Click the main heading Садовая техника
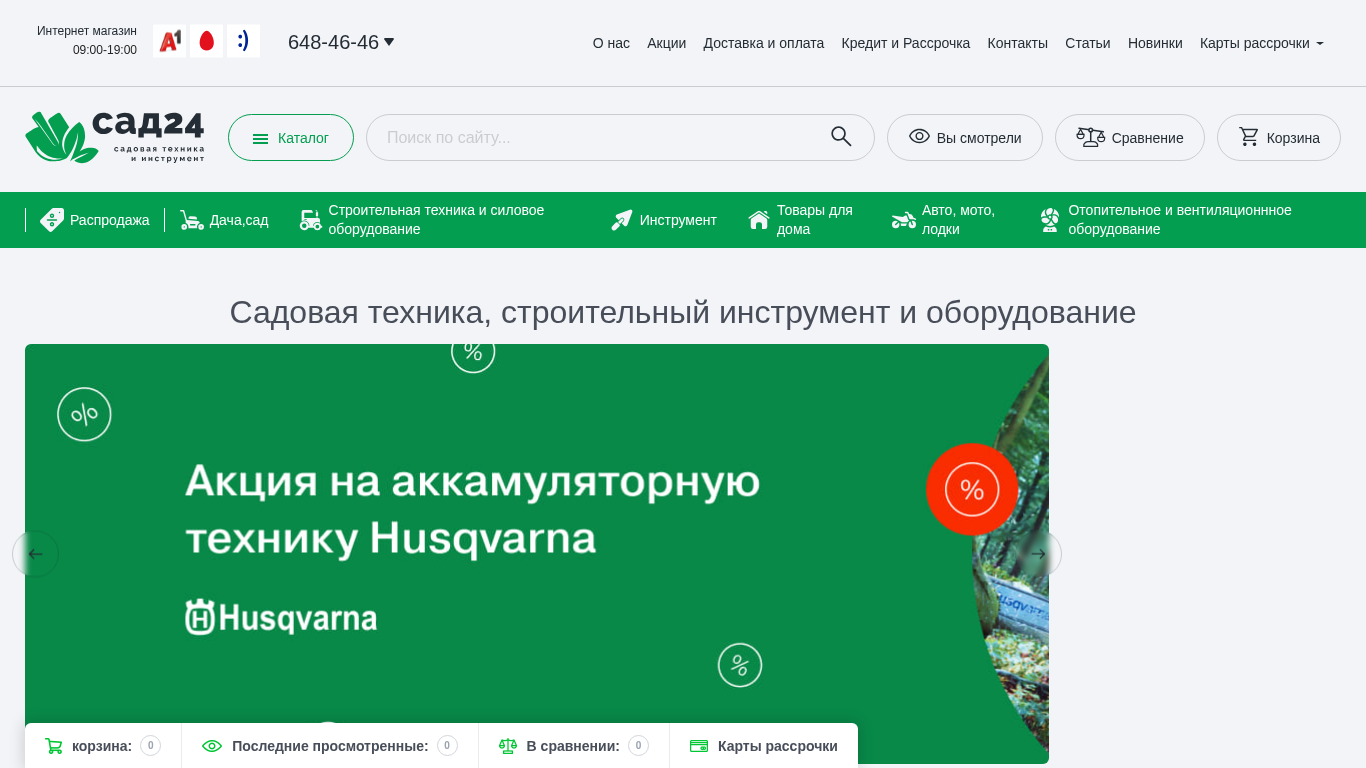The image size is (1366, 768). point(683,312)
